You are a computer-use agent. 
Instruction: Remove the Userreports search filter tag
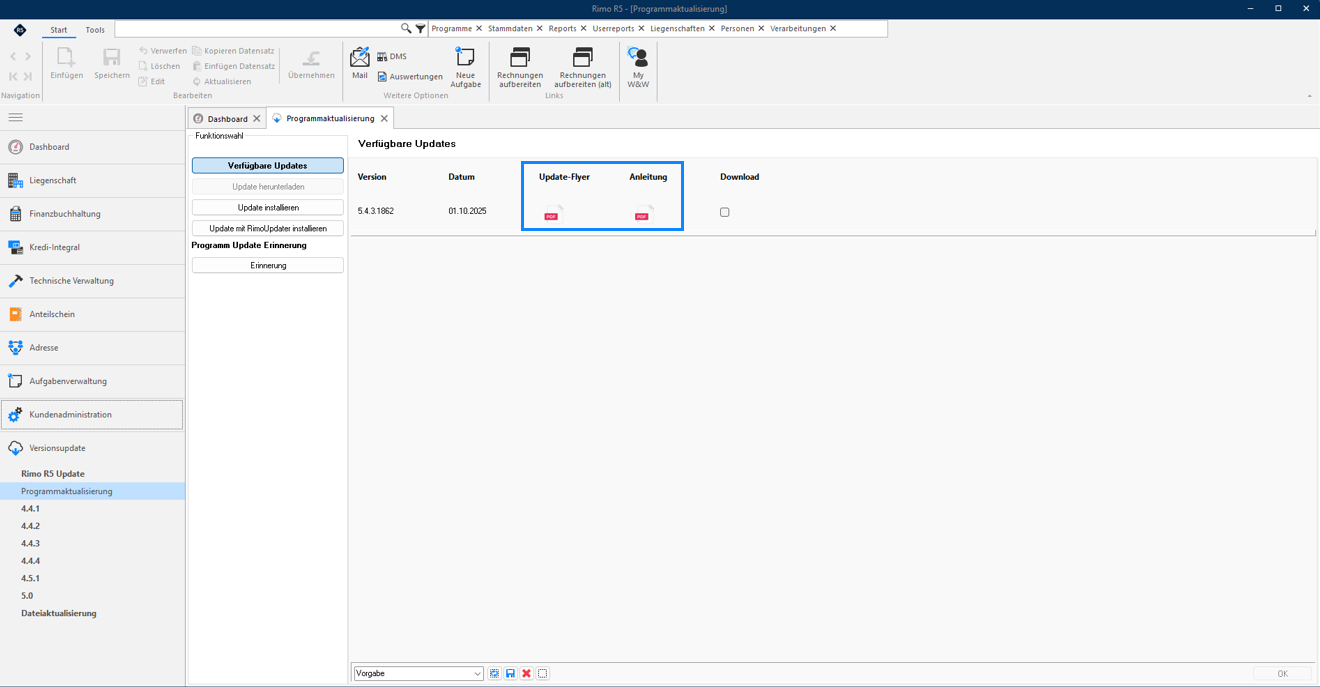[x=642, y=29]
